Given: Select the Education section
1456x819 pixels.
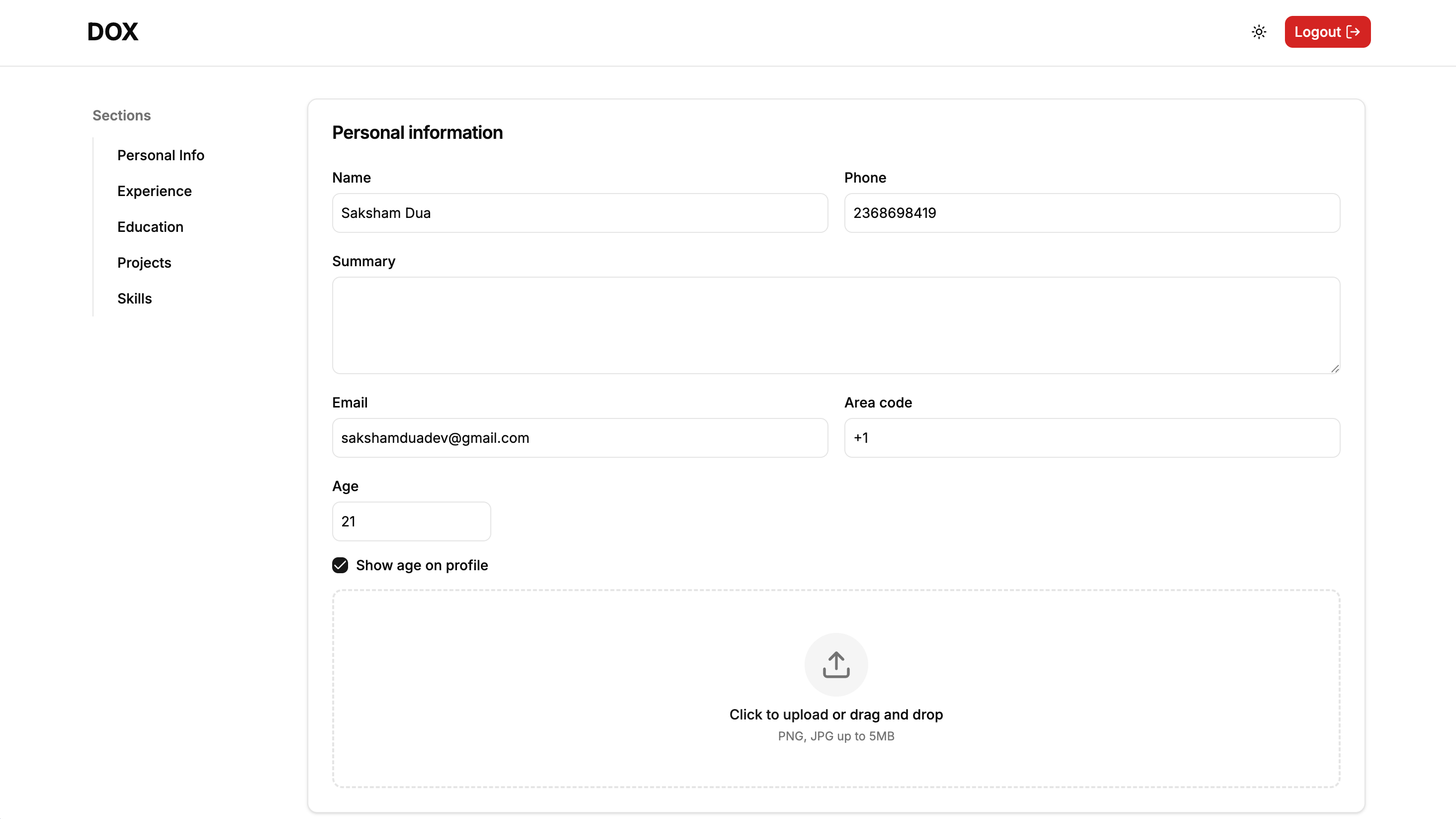Looking at the screenshot, I should tap(150, 227).
